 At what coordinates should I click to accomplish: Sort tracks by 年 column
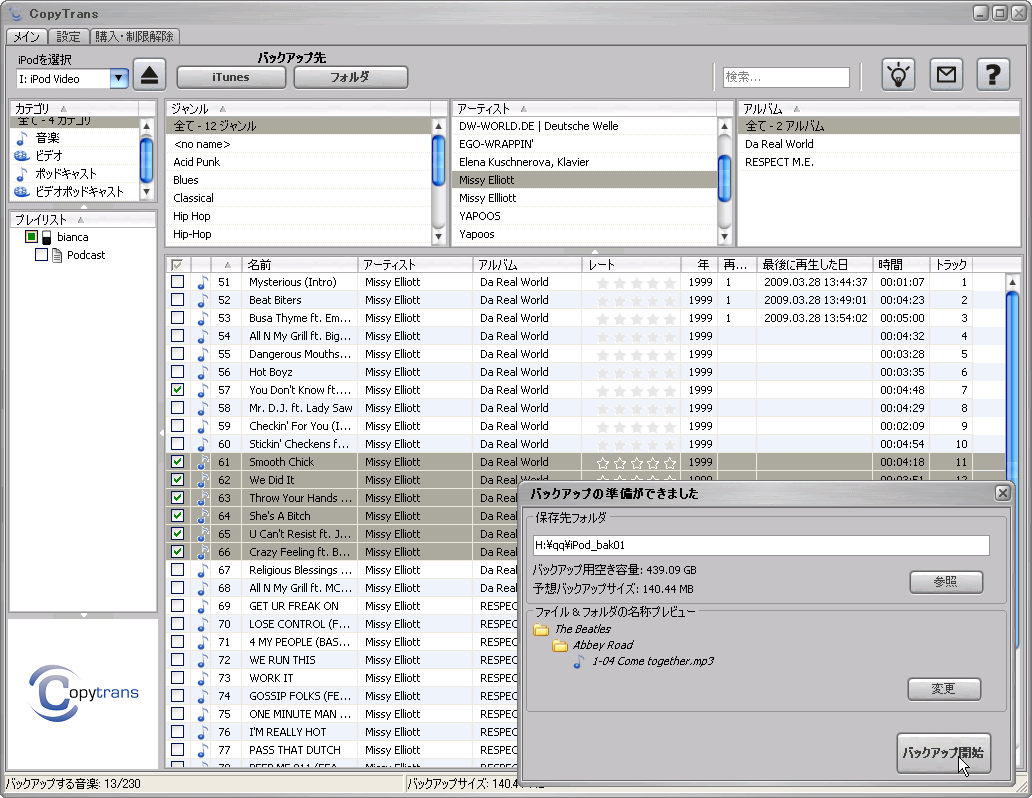tap(700, 265)
